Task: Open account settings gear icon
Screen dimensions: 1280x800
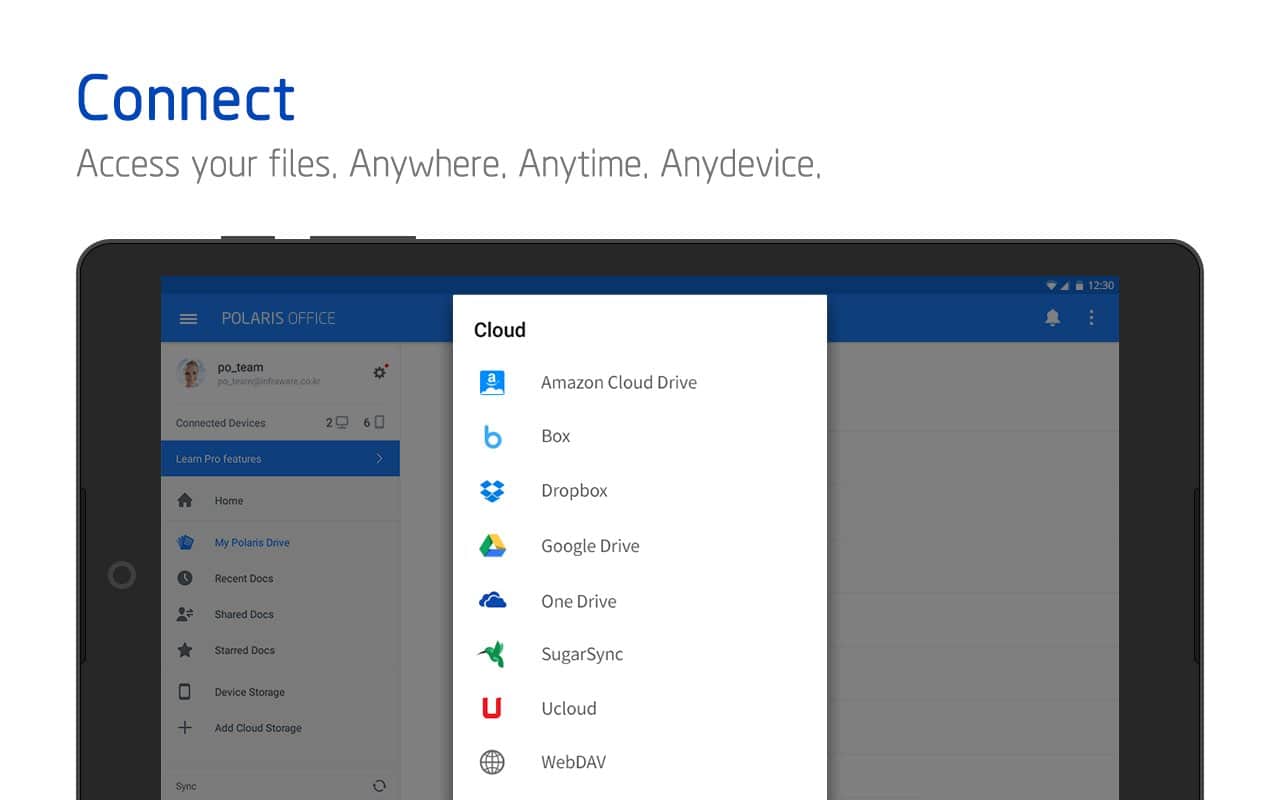Action: click(379, 372)
